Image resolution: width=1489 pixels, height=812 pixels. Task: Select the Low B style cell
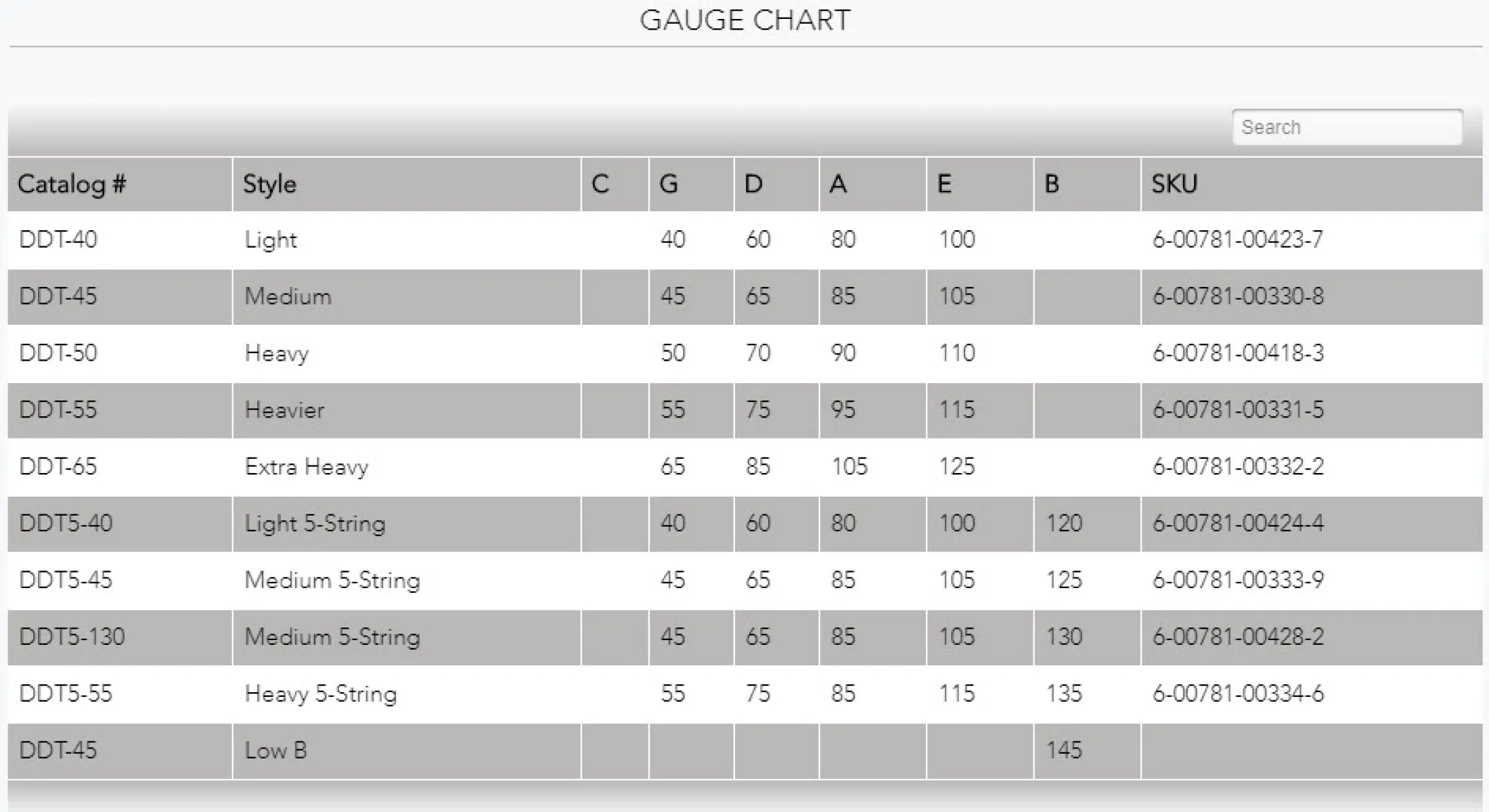(x=275, y=750)
